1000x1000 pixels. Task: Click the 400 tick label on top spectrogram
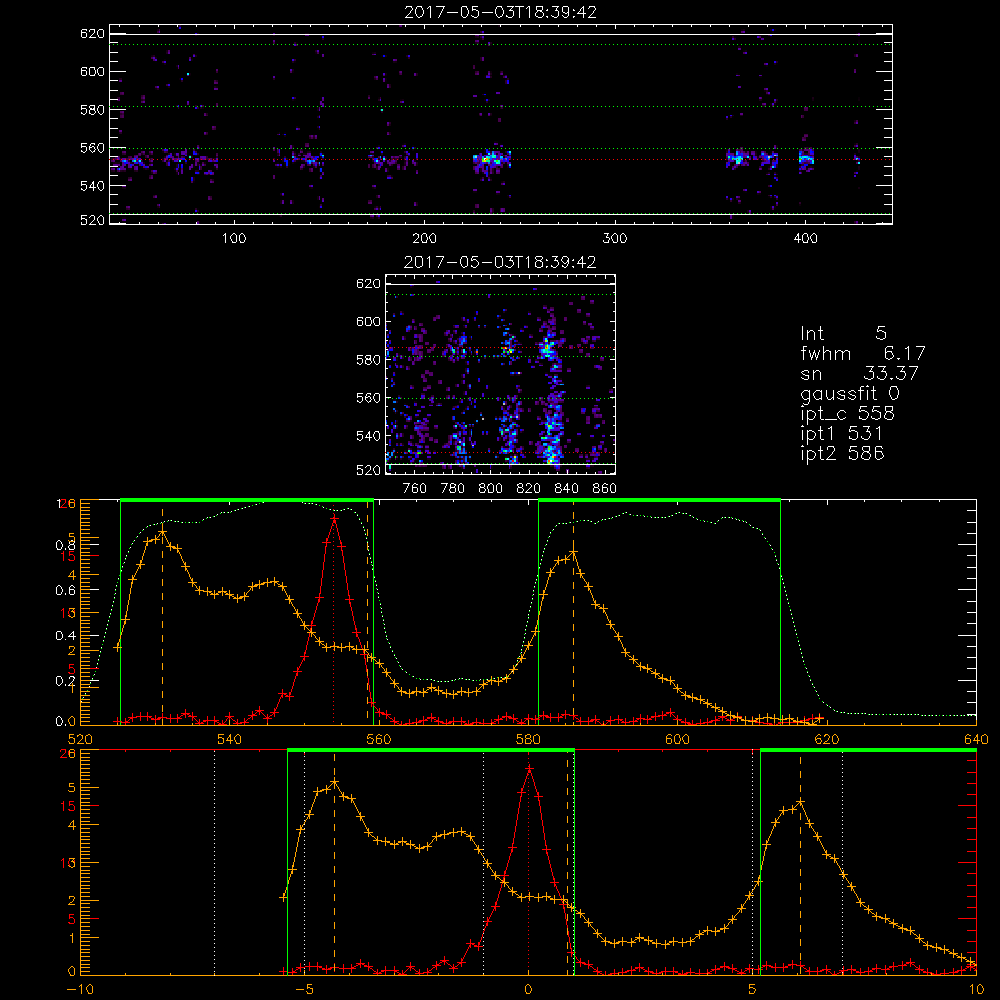point(805,239)
